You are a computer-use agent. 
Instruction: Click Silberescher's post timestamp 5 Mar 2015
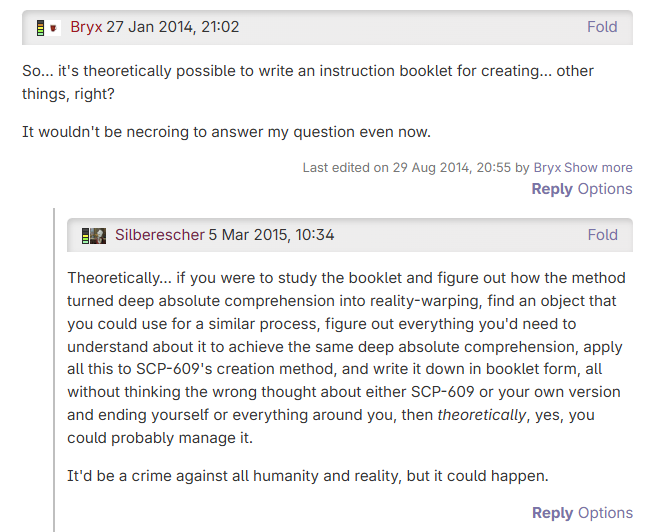271,235
